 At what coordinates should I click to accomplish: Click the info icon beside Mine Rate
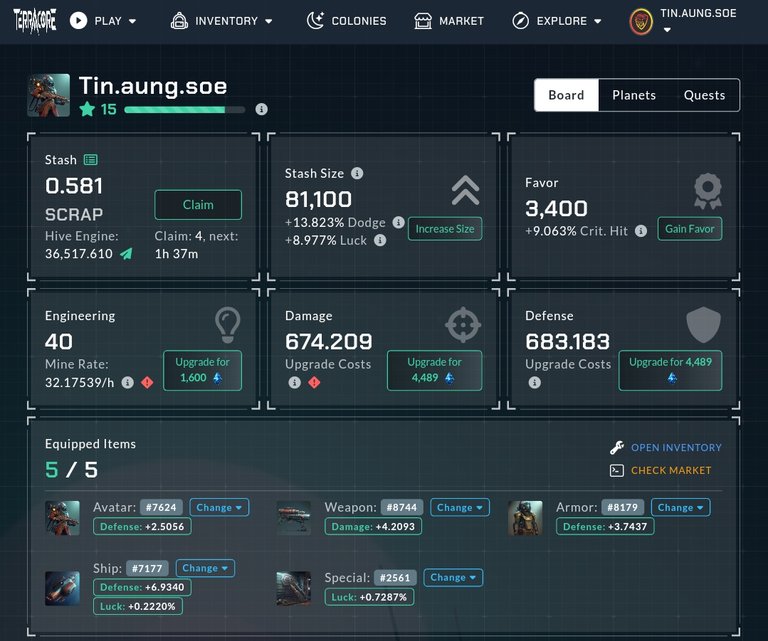point(127,382)
